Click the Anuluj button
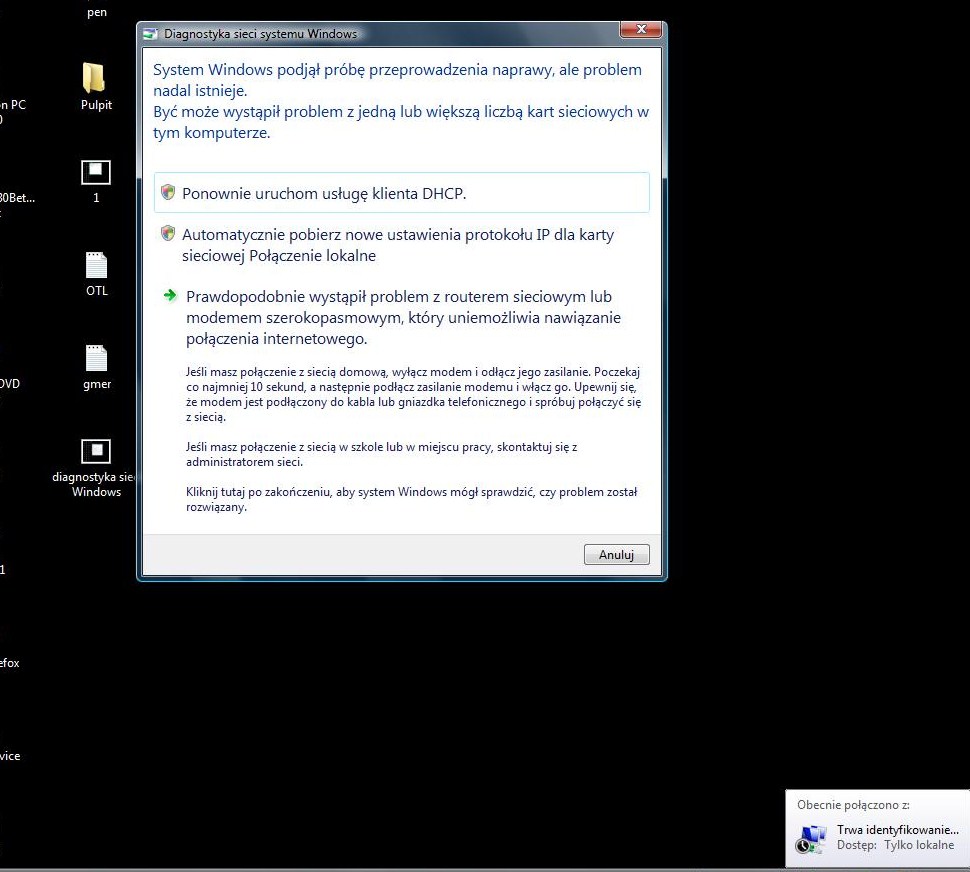The width and height of the screenshot is (970, 872). [x=616, y=554]
